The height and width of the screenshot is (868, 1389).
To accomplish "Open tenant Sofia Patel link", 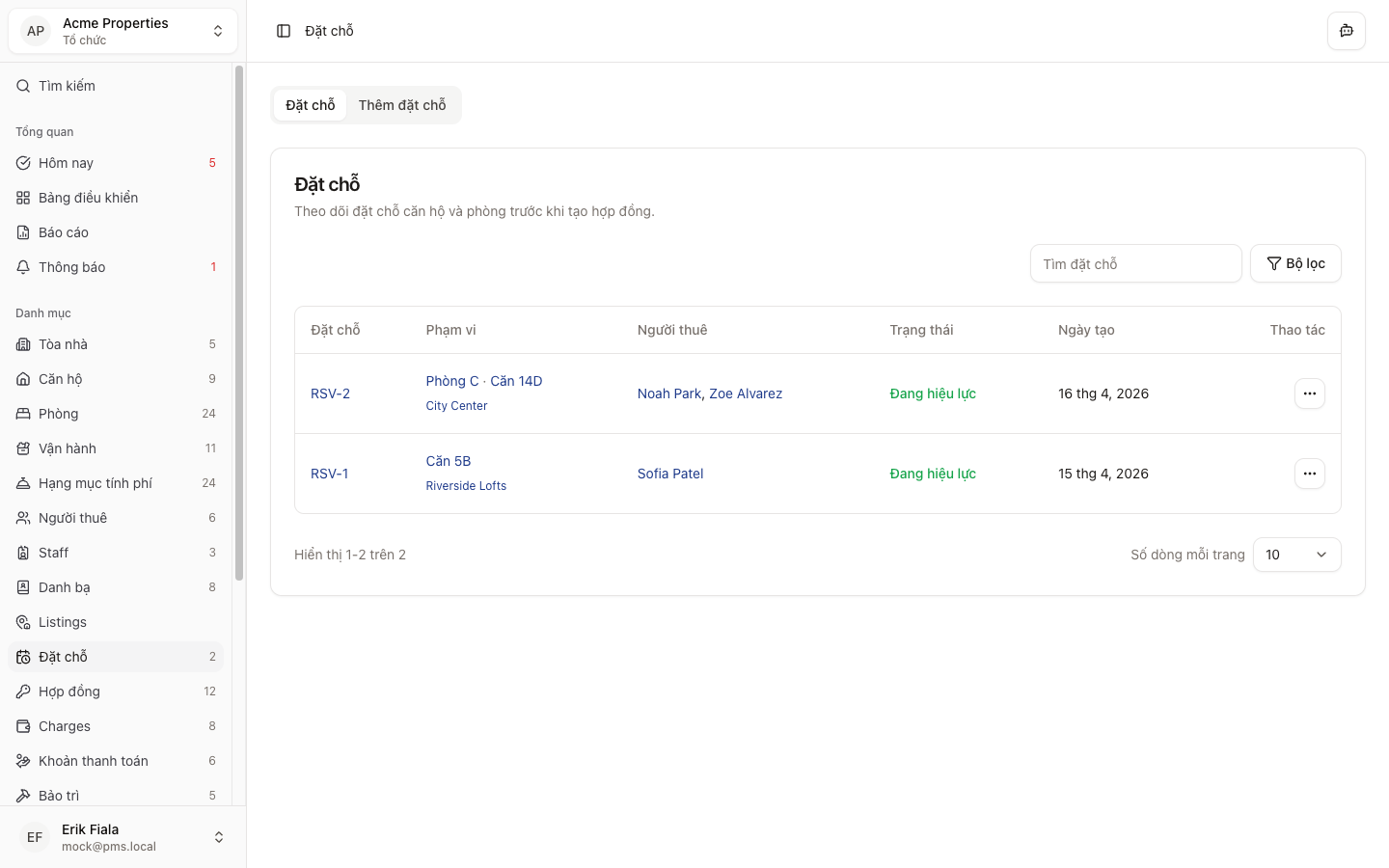I will pyautogui.click(x=670, y=474).
